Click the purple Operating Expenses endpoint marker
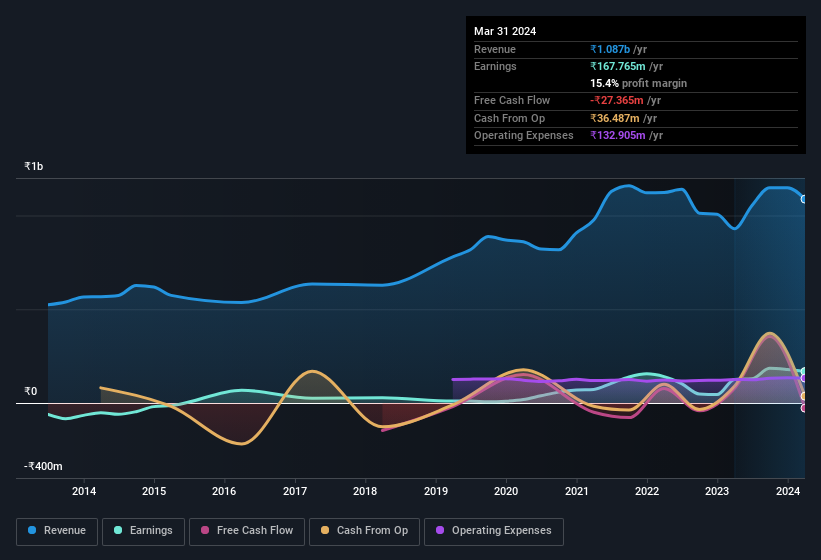Viewport: 821px width, 560px height. [x=804, y=378]
